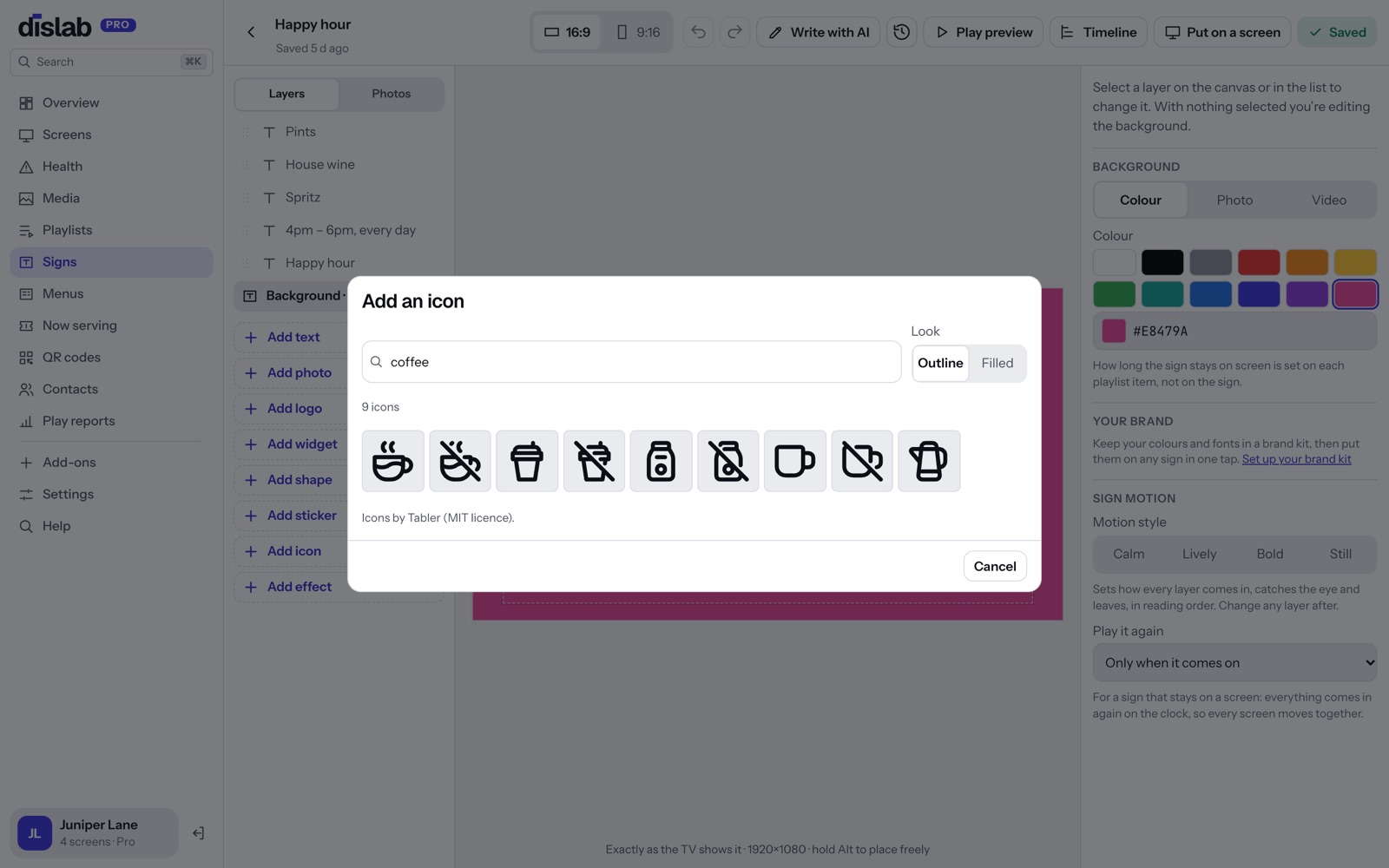Undo the last edit
This screenshot has width=1389, height=868.
click(x=698, y=32)
